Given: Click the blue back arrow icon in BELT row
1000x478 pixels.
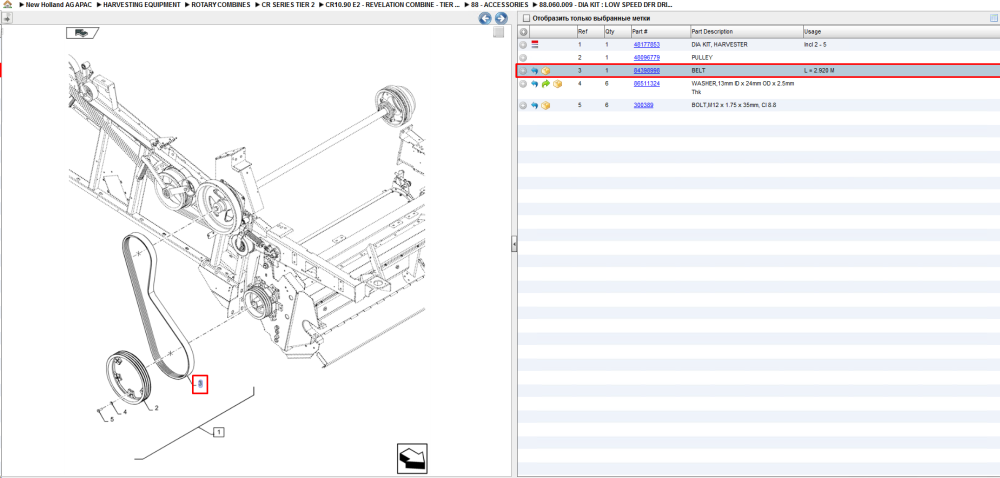Looking at the screenshot, I should click(x=534, y=71).
